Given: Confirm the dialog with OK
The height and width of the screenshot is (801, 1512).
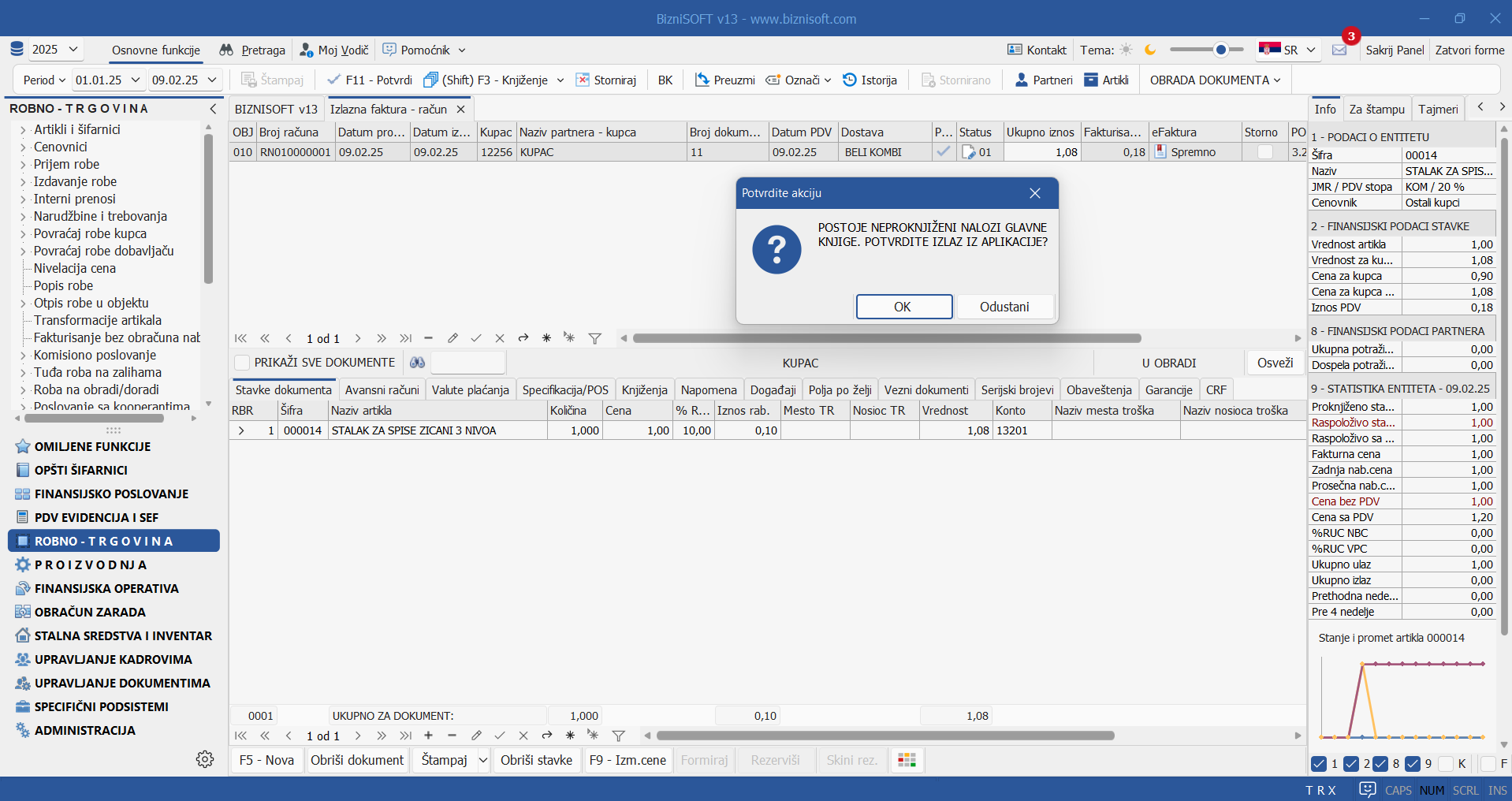Looking at the screenshot, I should click(x=903, y=307).
